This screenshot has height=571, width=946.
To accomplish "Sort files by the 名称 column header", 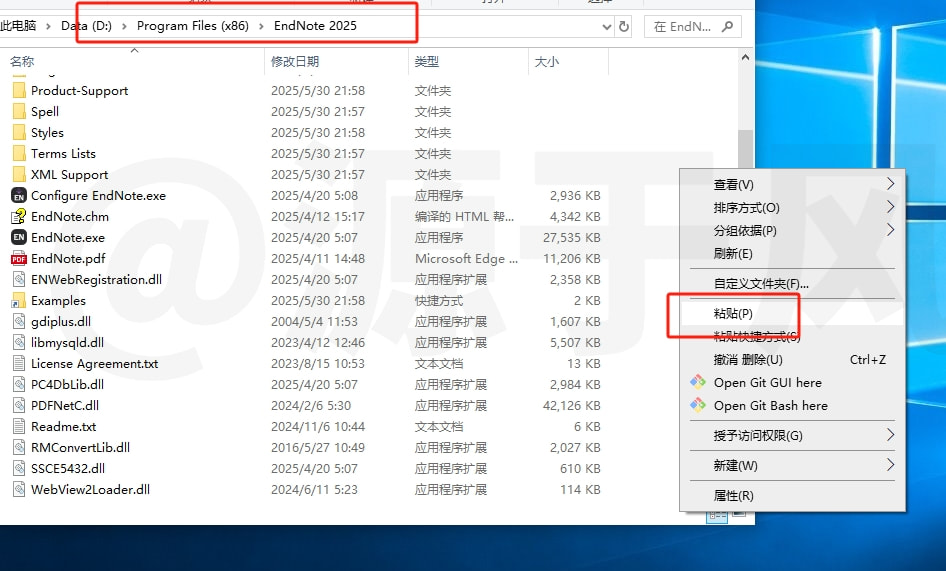I will pyautogui.click(x=133, y=62).
